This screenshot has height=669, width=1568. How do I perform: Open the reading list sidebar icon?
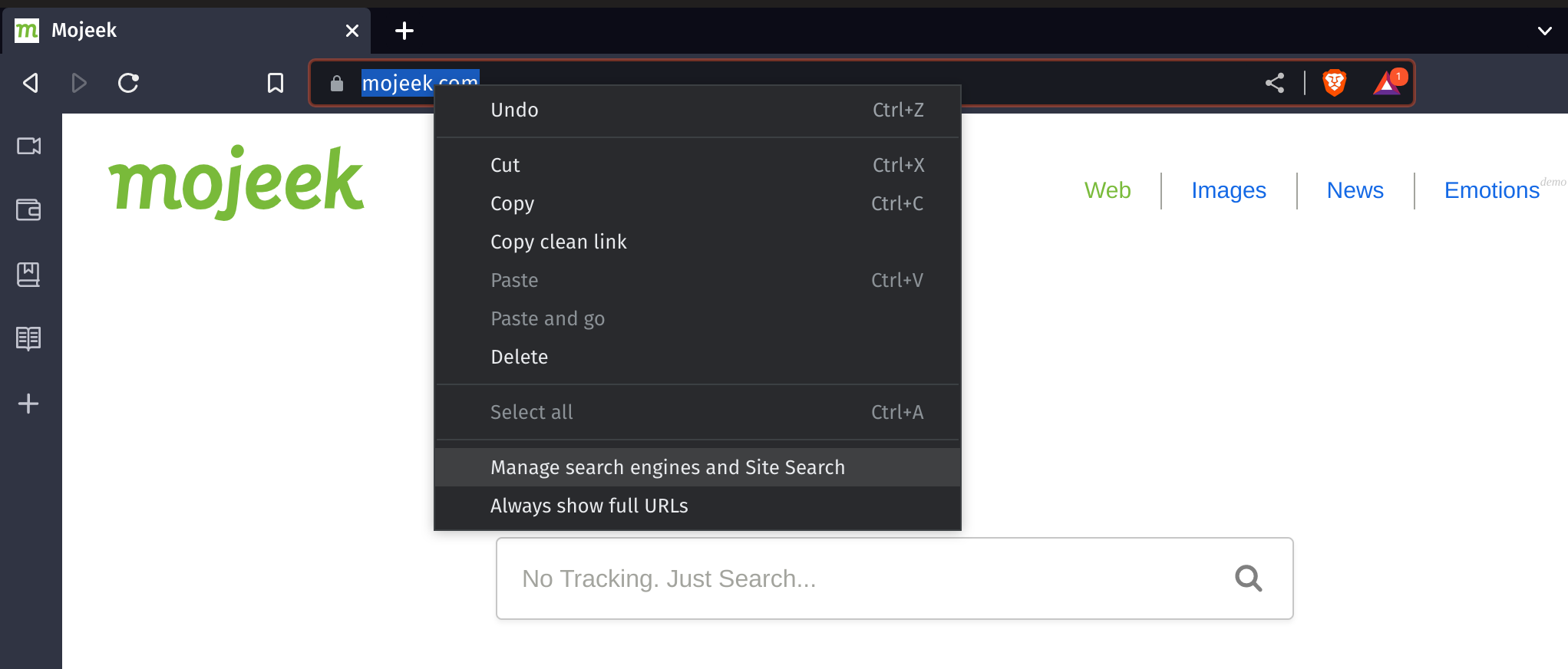tap(29, 338)
